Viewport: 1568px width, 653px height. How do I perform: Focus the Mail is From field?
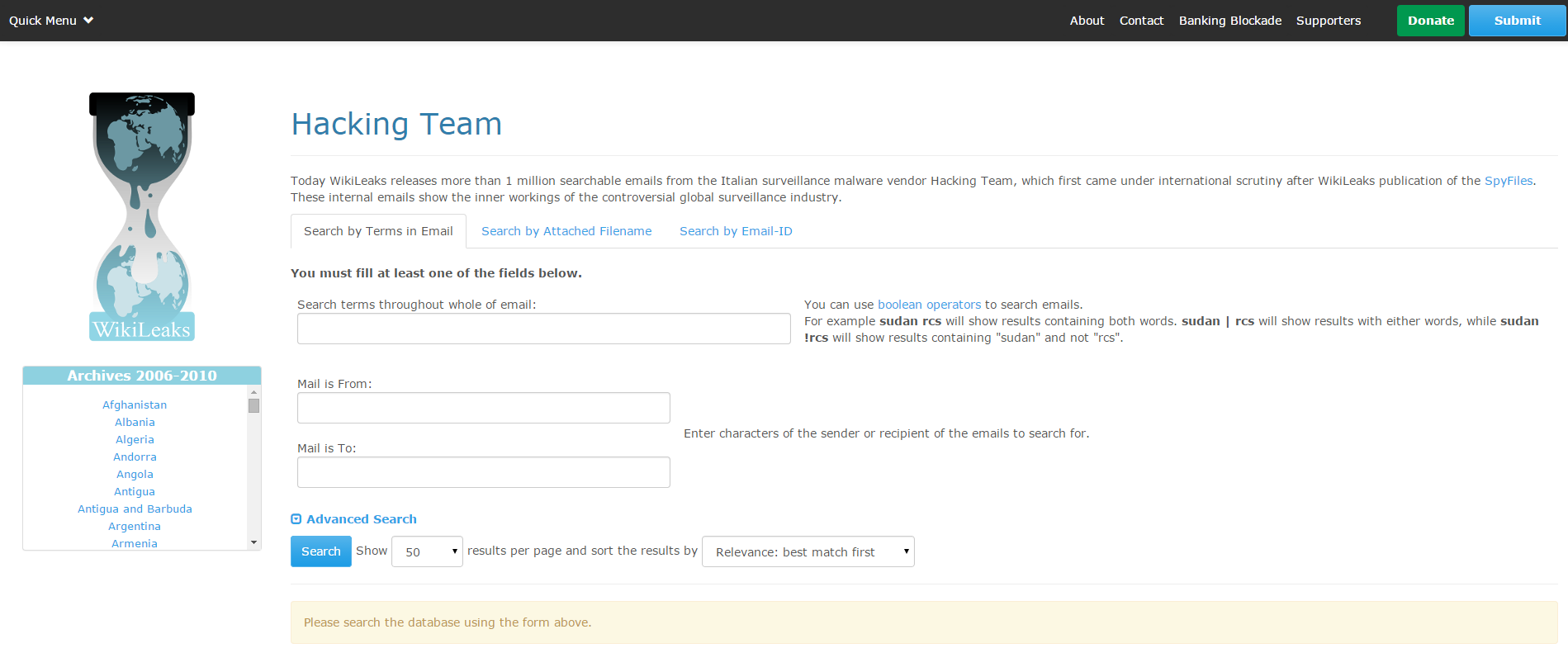(484, 408)
